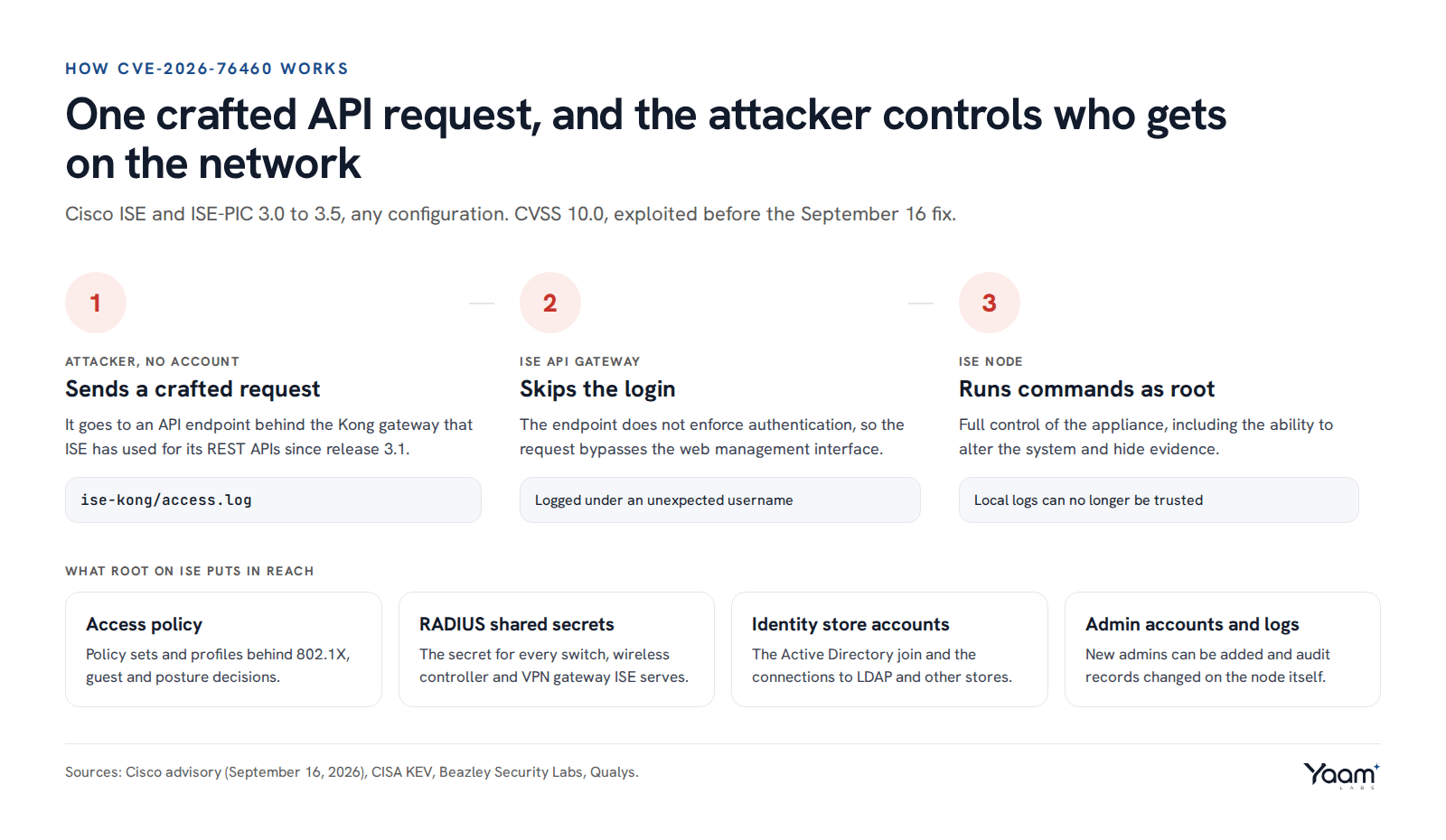Click the 'HOW CVE-2026-76460 WORKS' eyebrow text
Viewport: 1446px width, 840px height.
207,69
